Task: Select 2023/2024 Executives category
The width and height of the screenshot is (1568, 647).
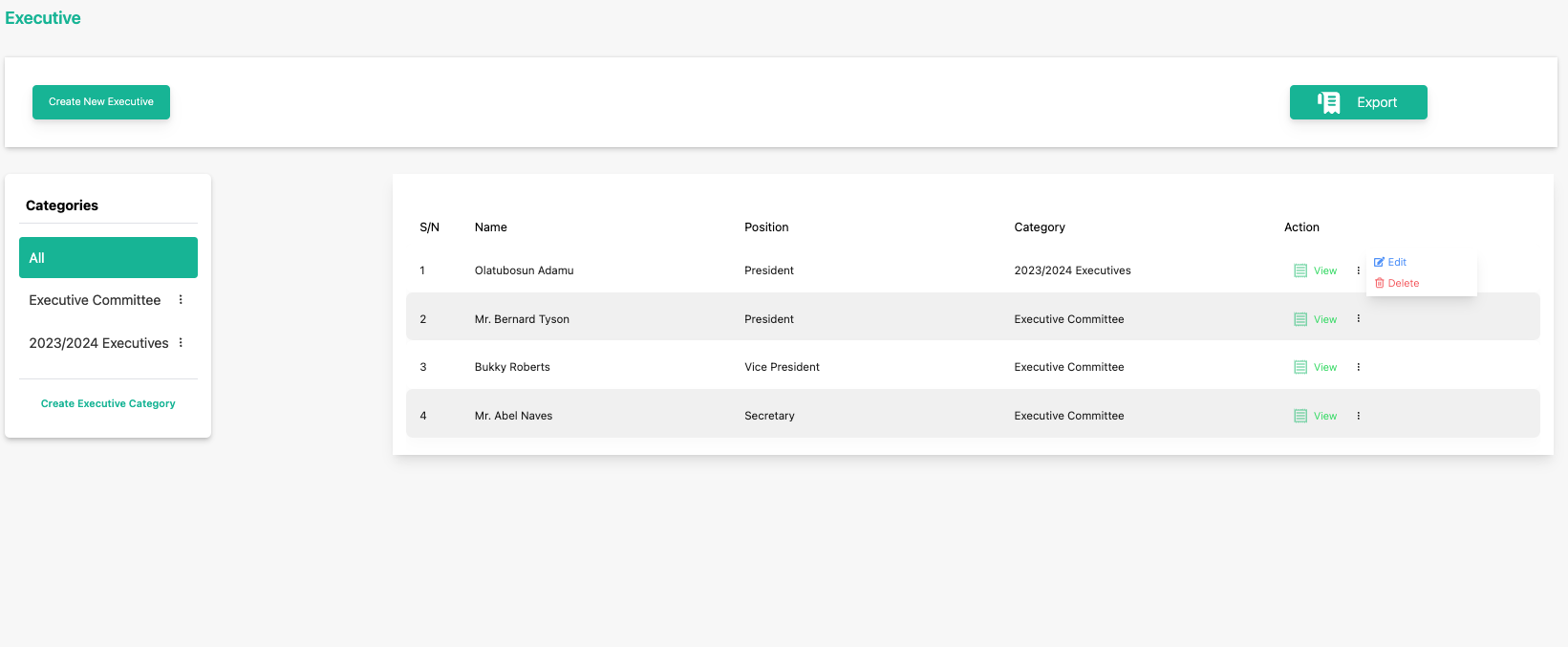Action: click(x=98, y=343)
